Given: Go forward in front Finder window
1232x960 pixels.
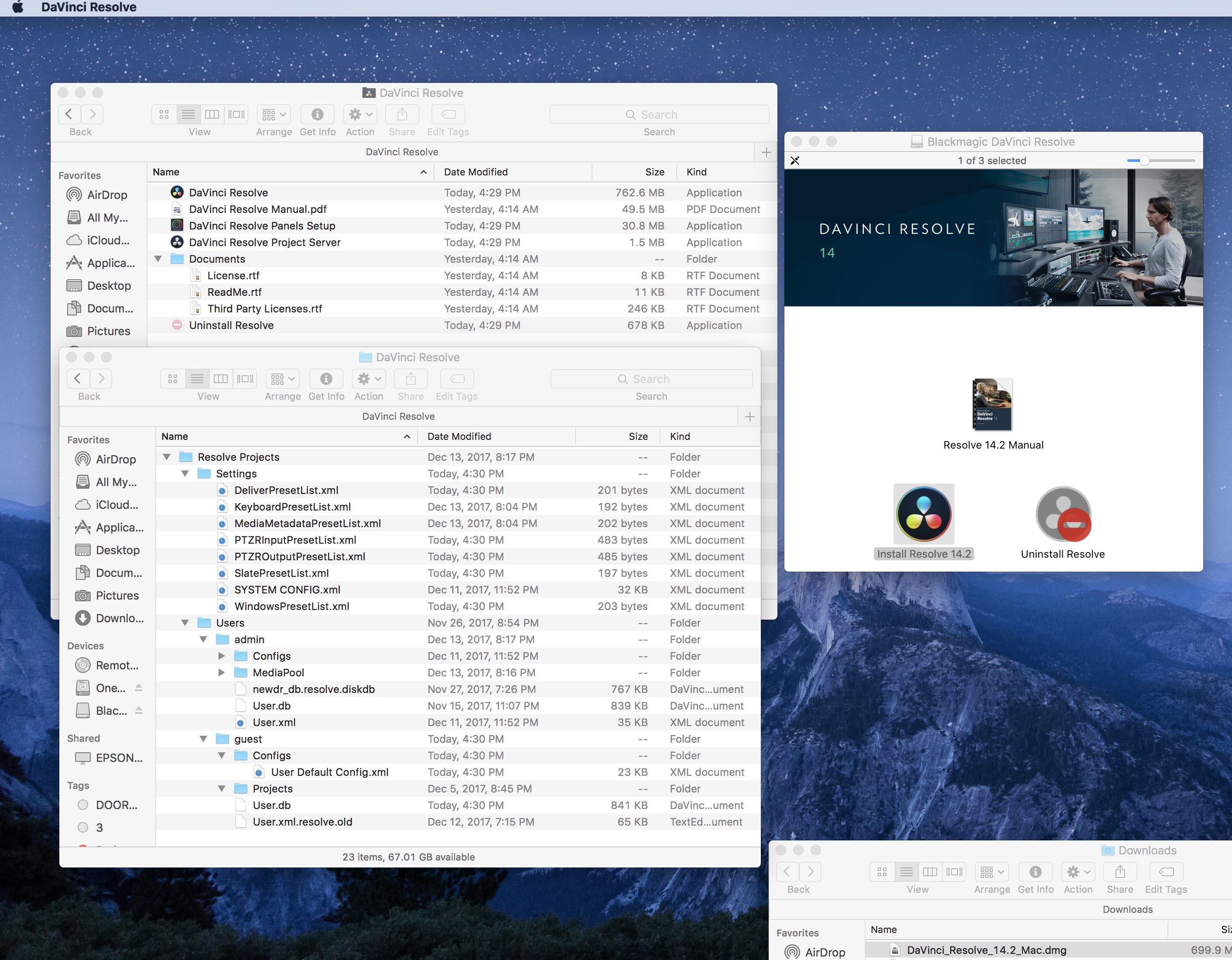Looking at the screenshot, I should click(101, 379).
